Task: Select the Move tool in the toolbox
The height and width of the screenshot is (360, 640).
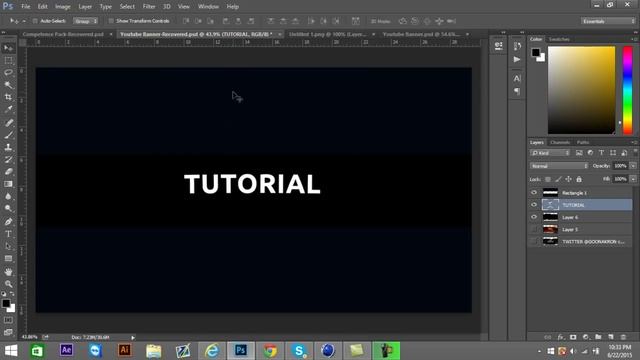Action: coord(8,48)
